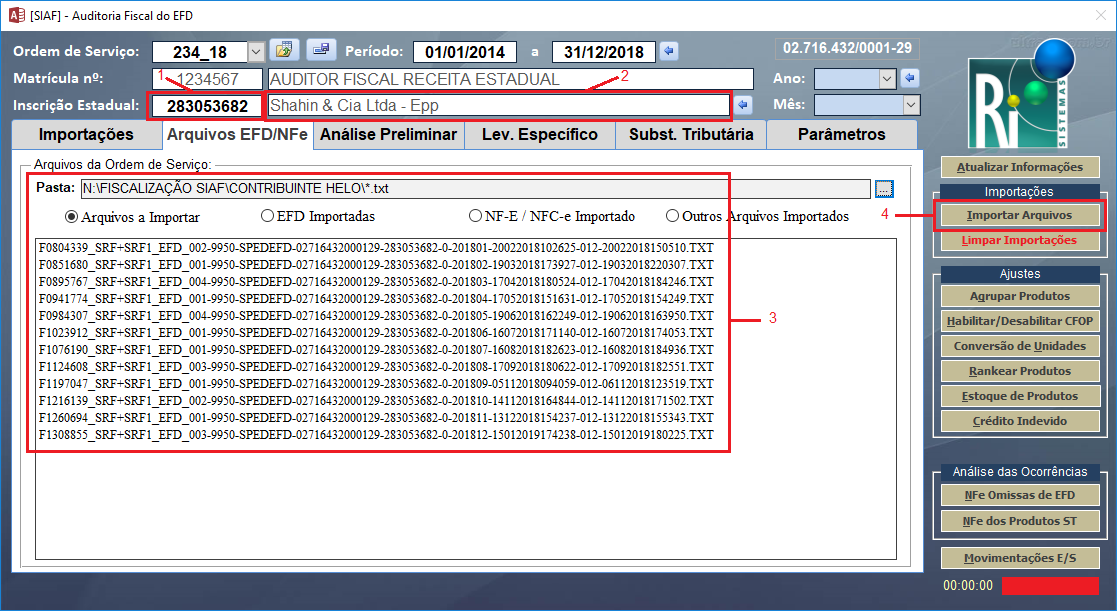1117x611 pixels.
Task: Click the open folder icon beside Ordem de Serviço
Action: tap(285, 50)
